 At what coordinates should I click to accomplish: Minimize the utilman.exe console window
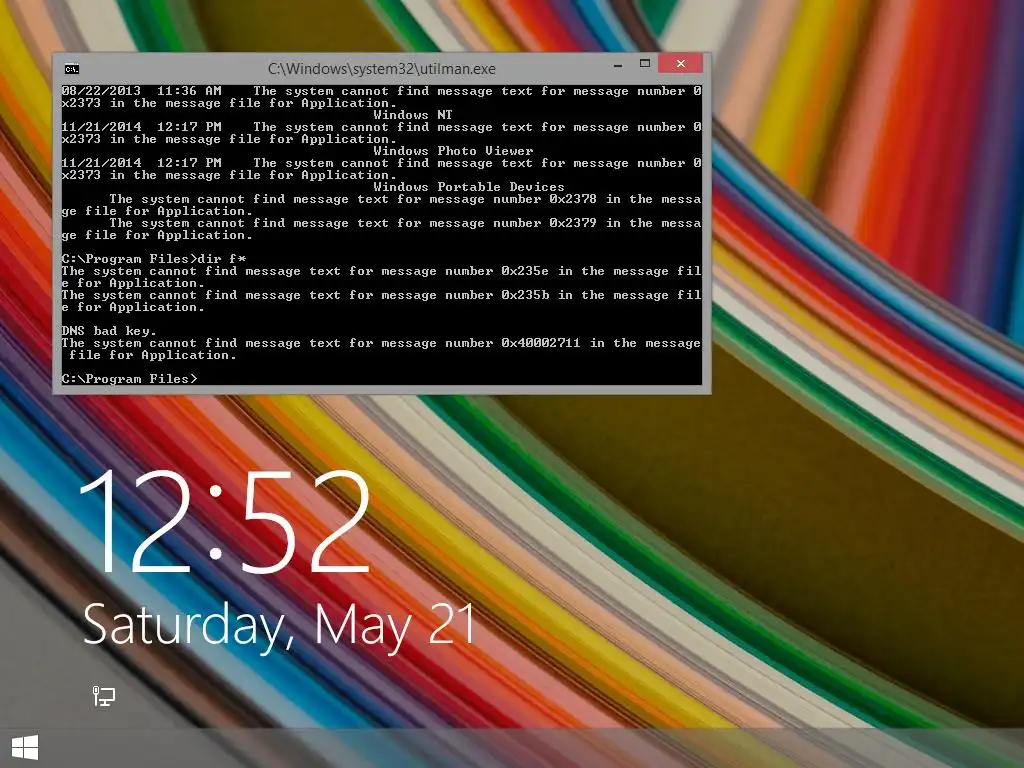(x=618, y=65)
